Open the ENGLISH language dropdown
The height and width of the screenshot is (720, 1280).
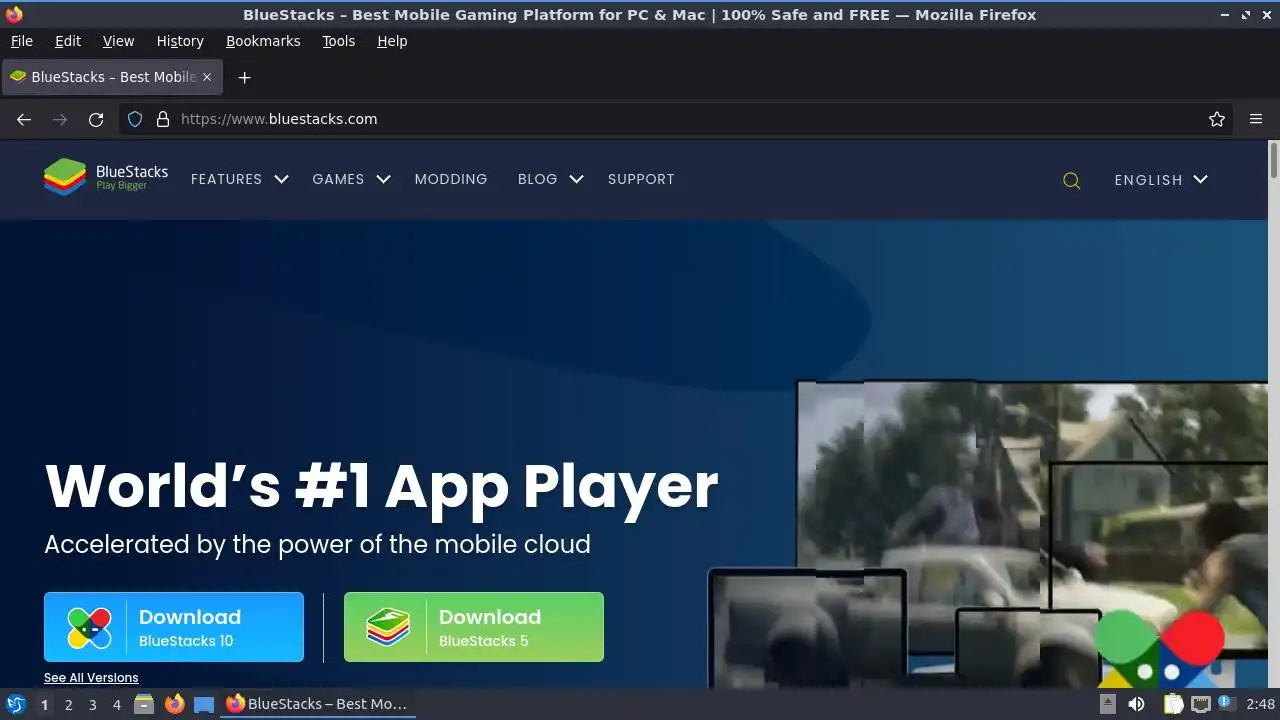pos(1161,180)
